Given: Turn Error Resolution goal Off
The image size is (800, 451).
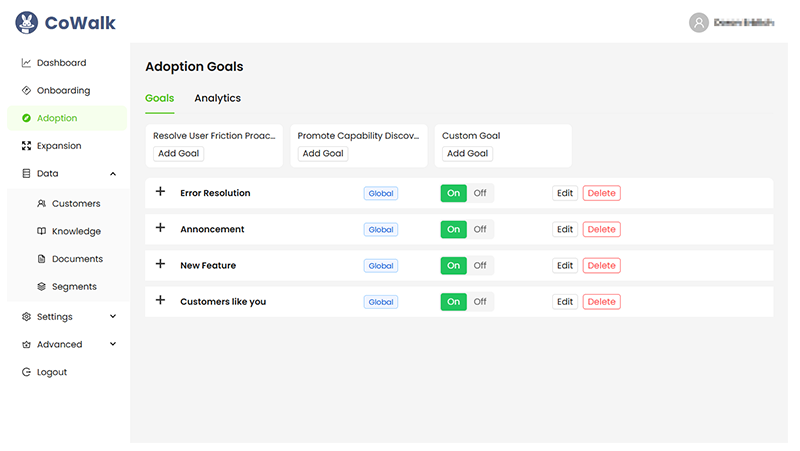Looking at the screenshot, I should click(480, 193).
